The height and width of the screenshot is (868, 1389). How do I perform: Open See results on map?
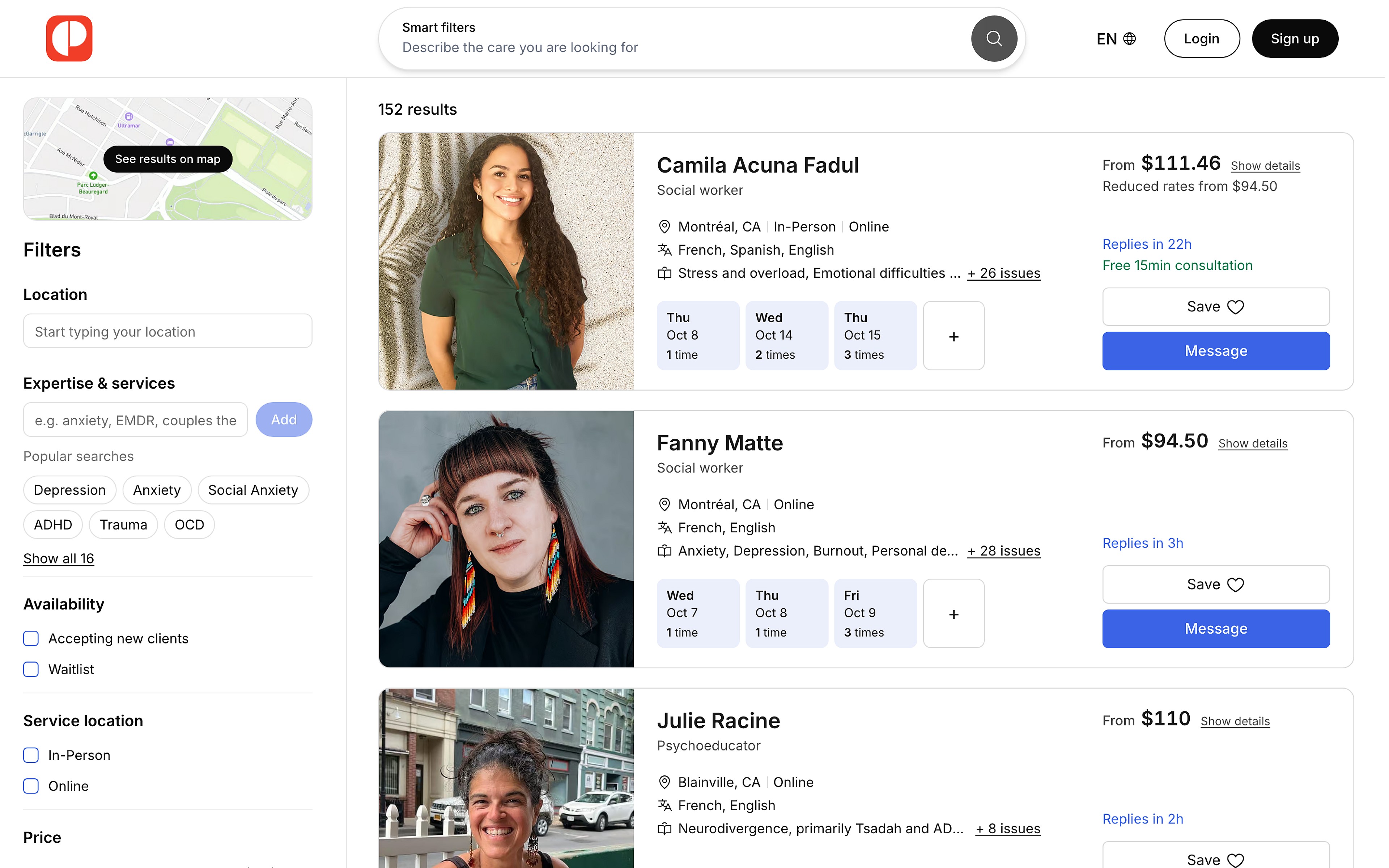pyautogui.click(x=167, y=159)
